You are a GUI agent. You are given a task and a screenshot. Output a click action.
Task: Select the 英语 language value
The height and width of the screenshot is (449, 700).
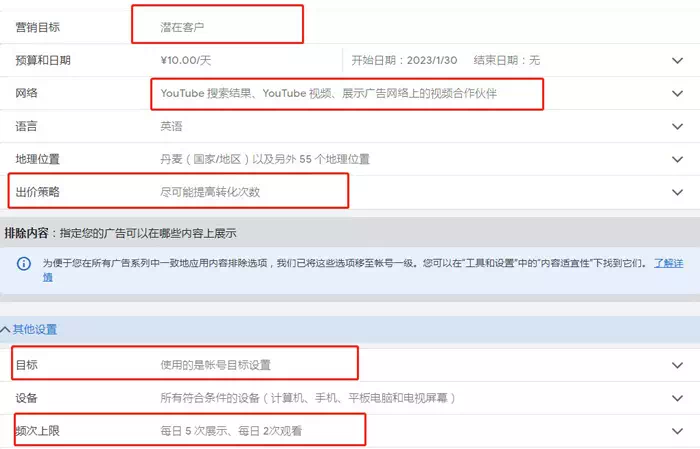click(171, 127)
